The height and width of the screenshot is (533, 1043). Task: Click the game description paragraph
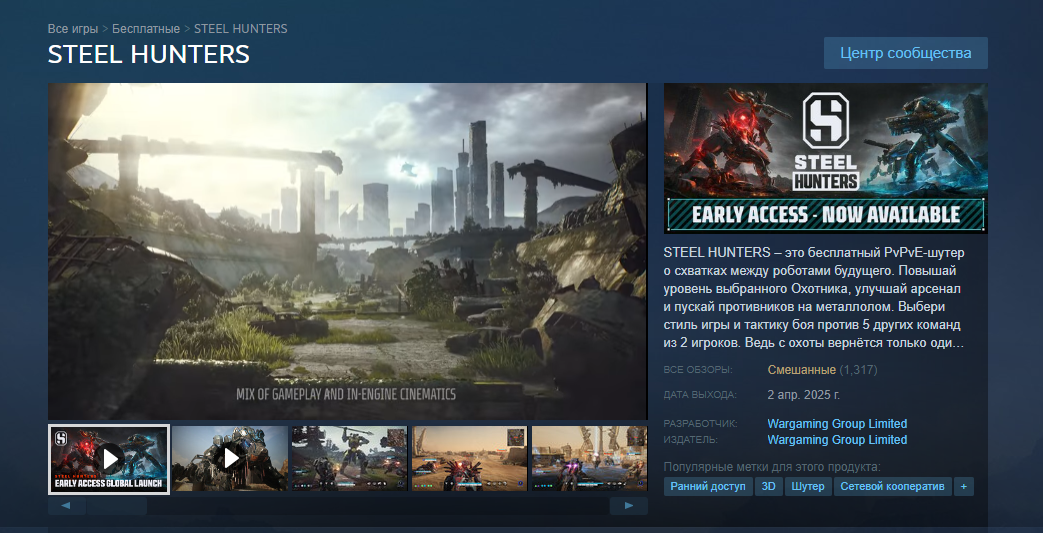tap(814, 298)
